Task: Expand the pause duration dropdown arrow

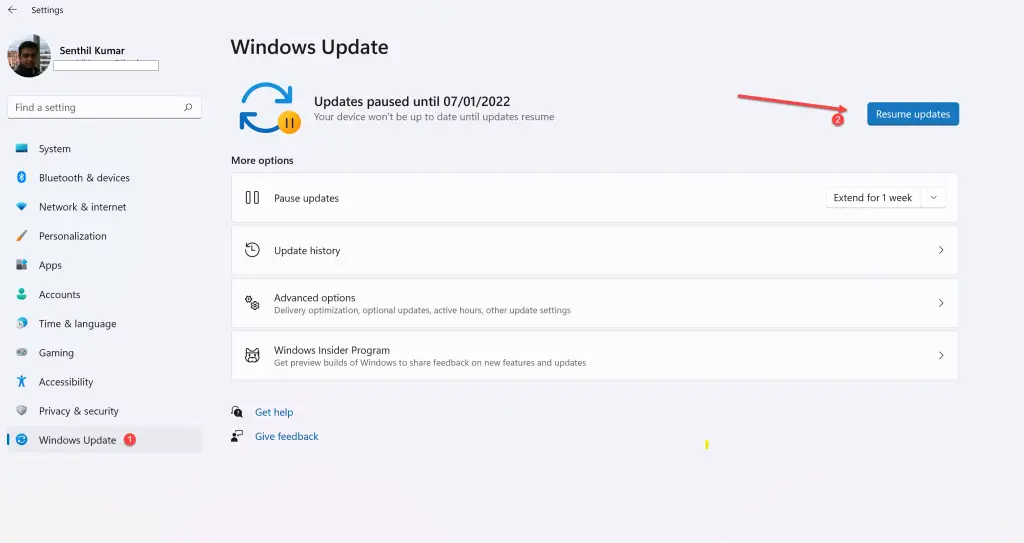Action: 933,197
